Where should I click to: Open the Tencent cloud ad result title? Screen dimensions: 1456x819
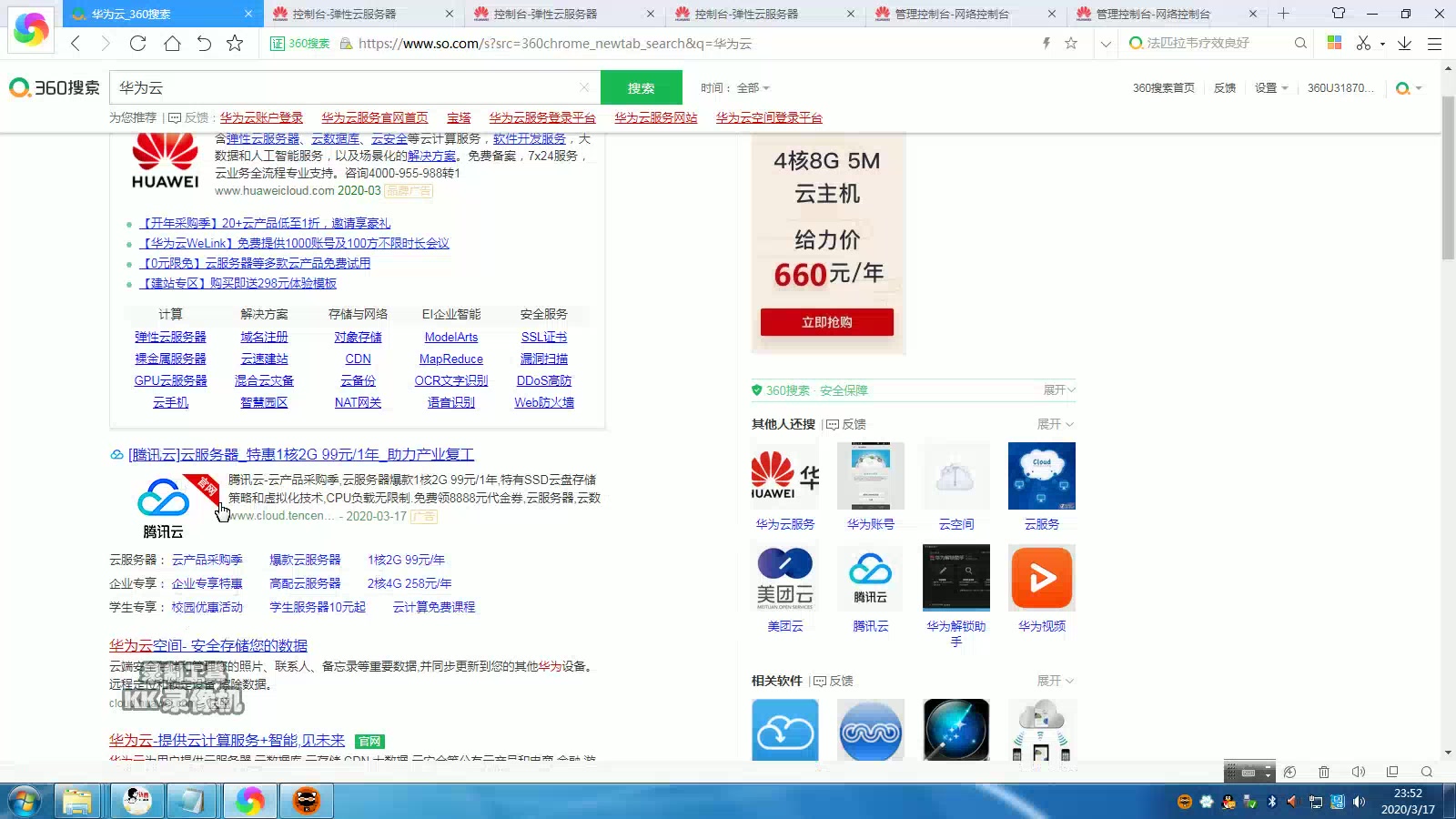[301, 454]
